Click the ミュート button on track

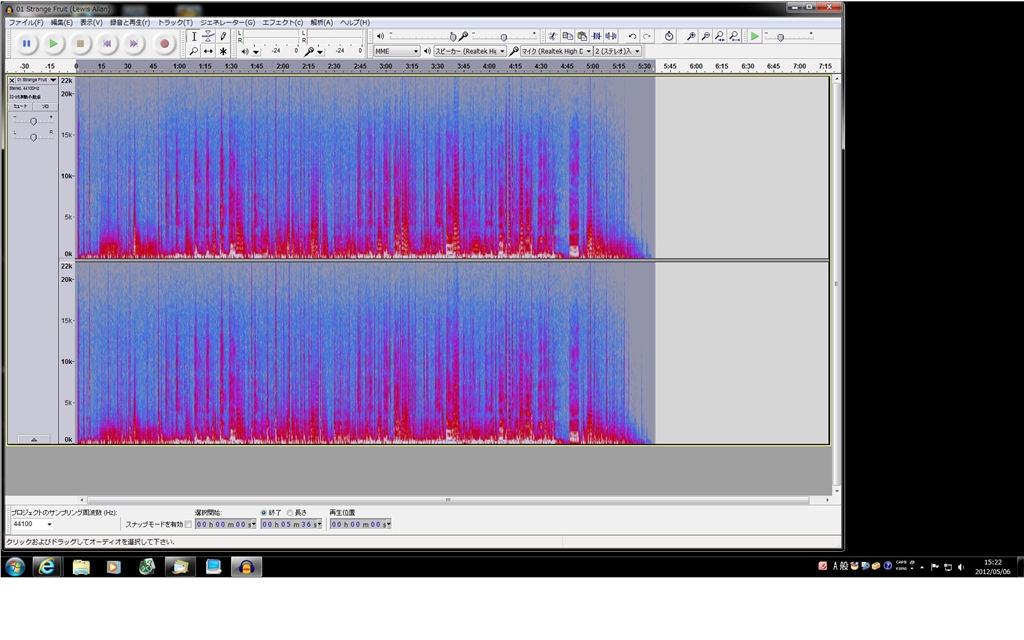click(20, 106)
